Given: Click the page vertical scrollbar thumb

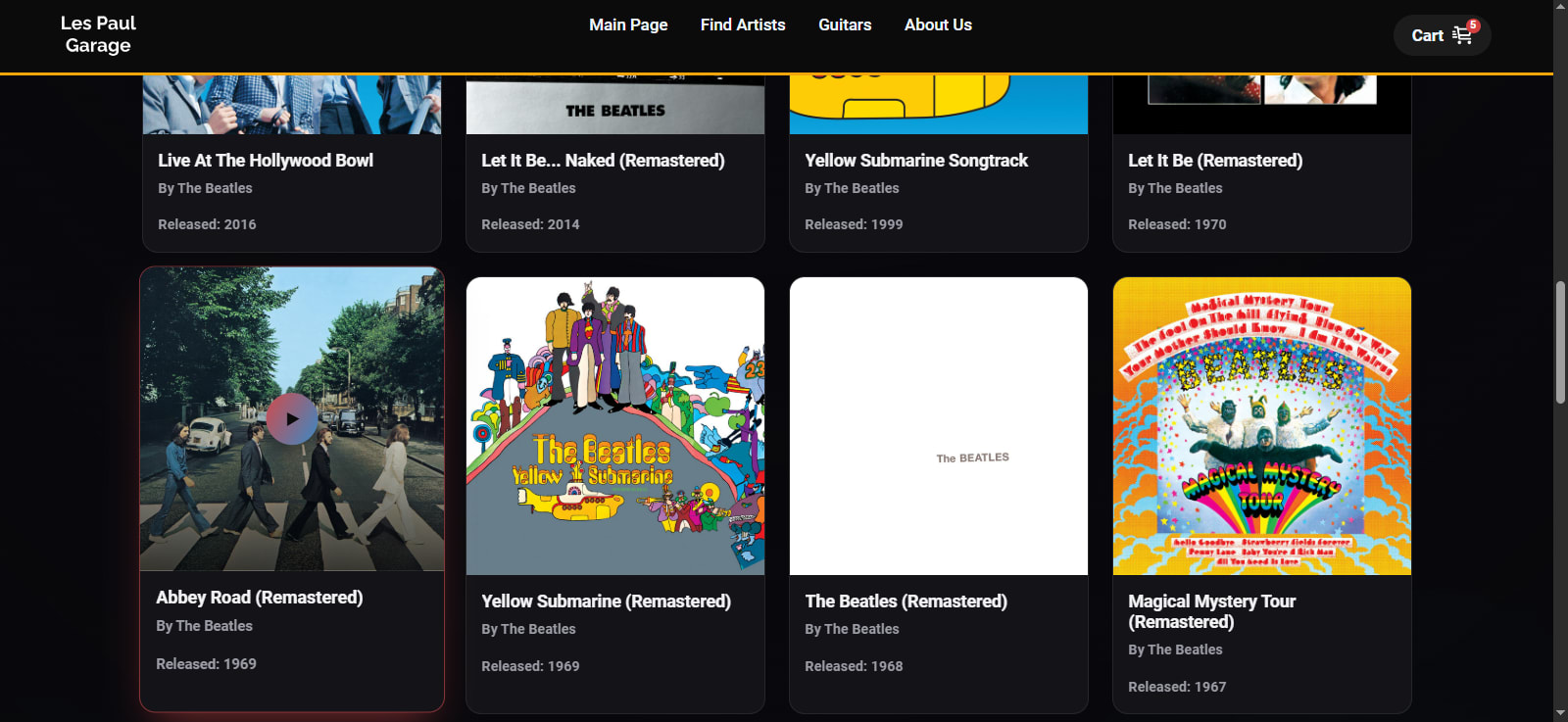Looking at the screenshot, I should pos(1560,343).
